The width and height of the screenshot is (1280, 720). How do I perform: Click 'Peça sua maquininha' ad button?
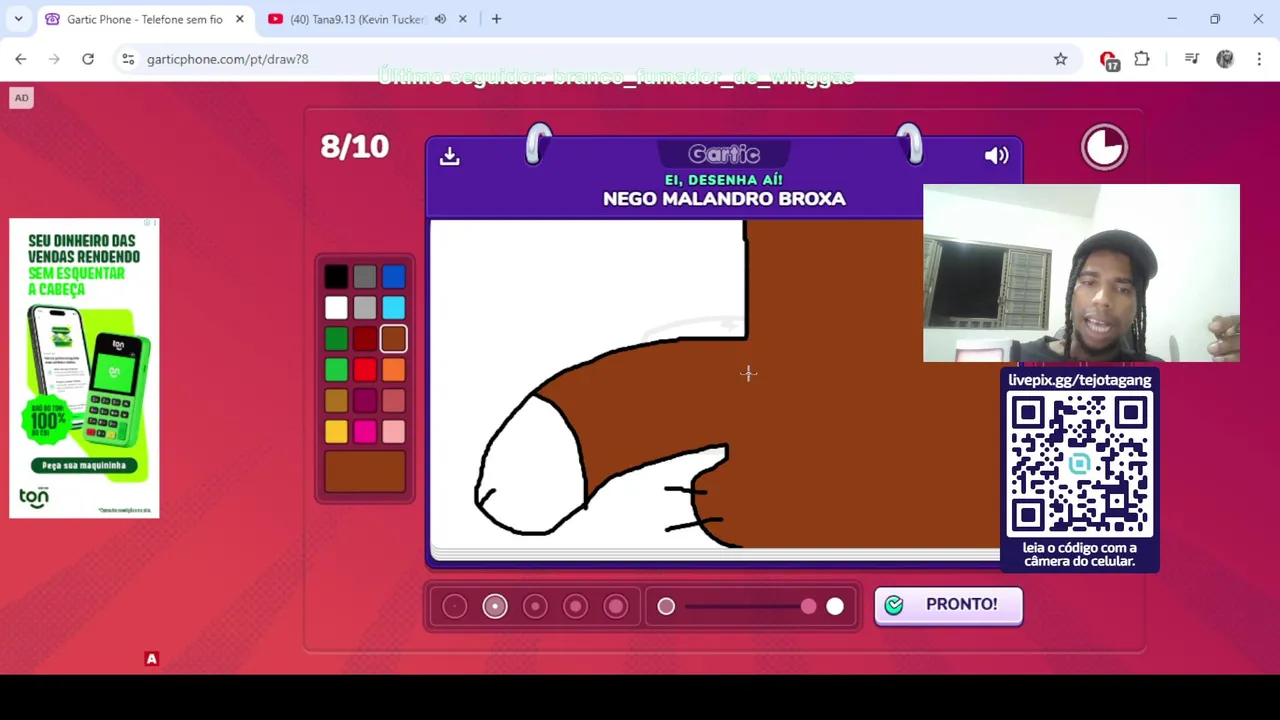click(x=84, y=465)
